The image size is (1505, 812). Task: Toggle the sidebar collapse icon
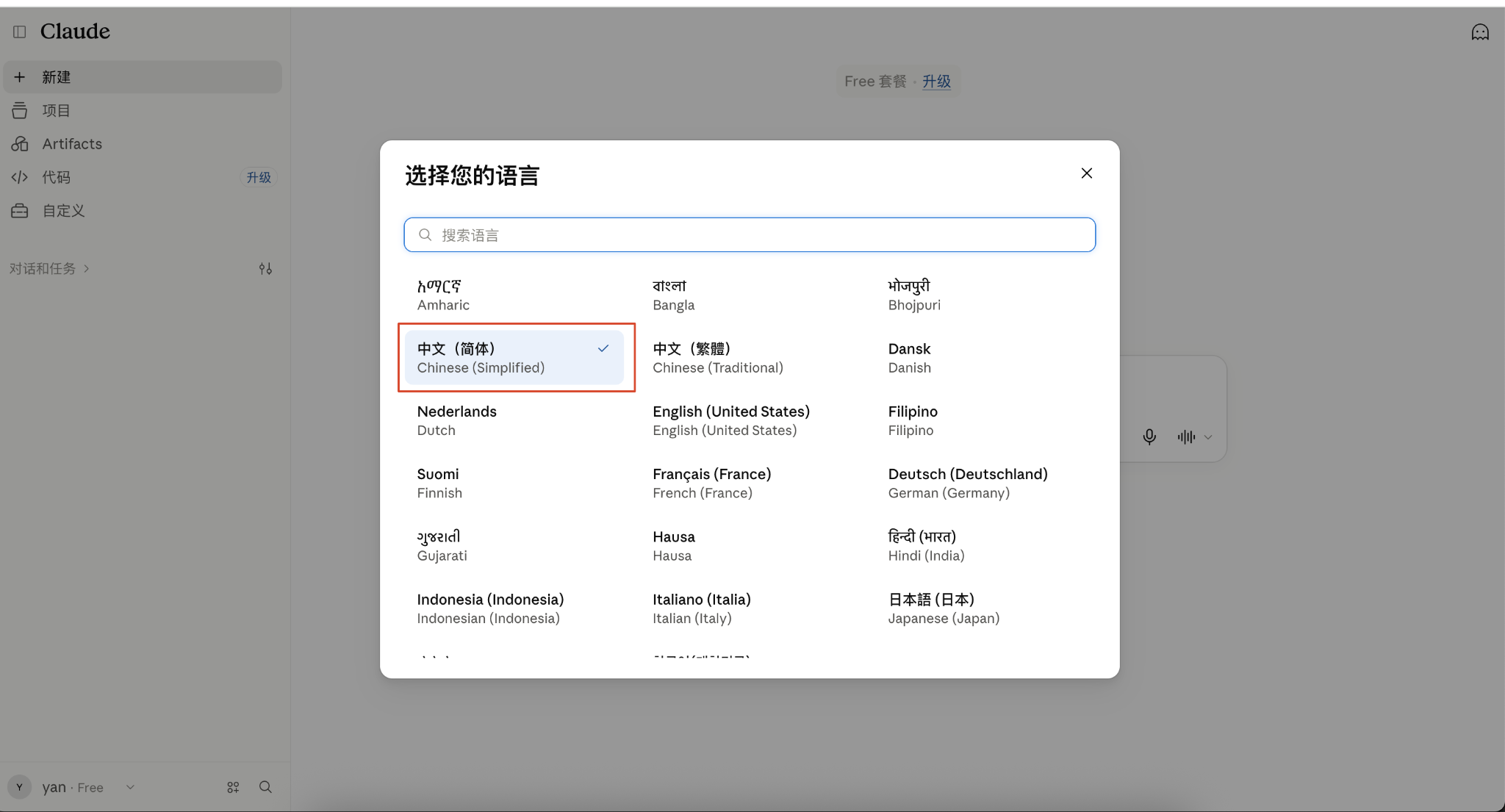(20, 32)
